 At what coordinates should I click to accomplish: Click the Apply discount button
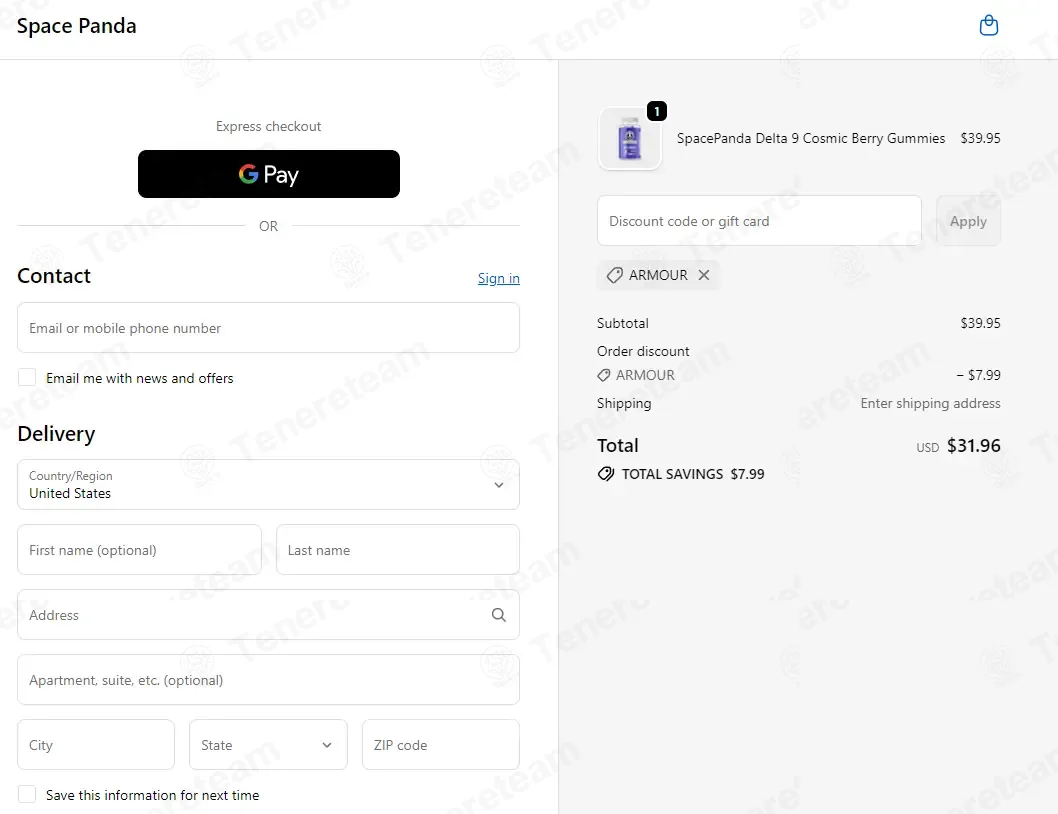[x=968, y=221]
